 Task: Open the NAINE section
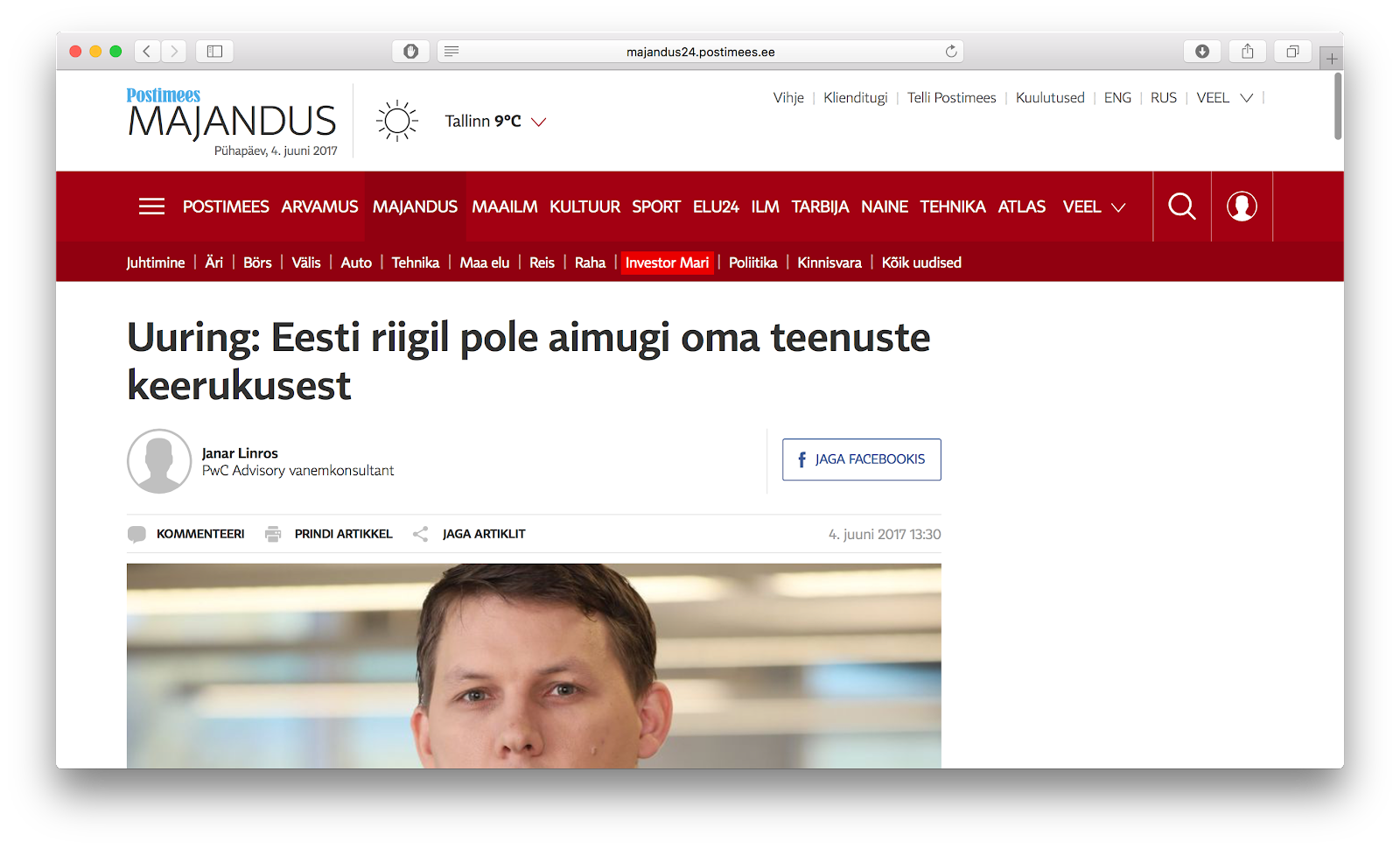tap(885, 207)
